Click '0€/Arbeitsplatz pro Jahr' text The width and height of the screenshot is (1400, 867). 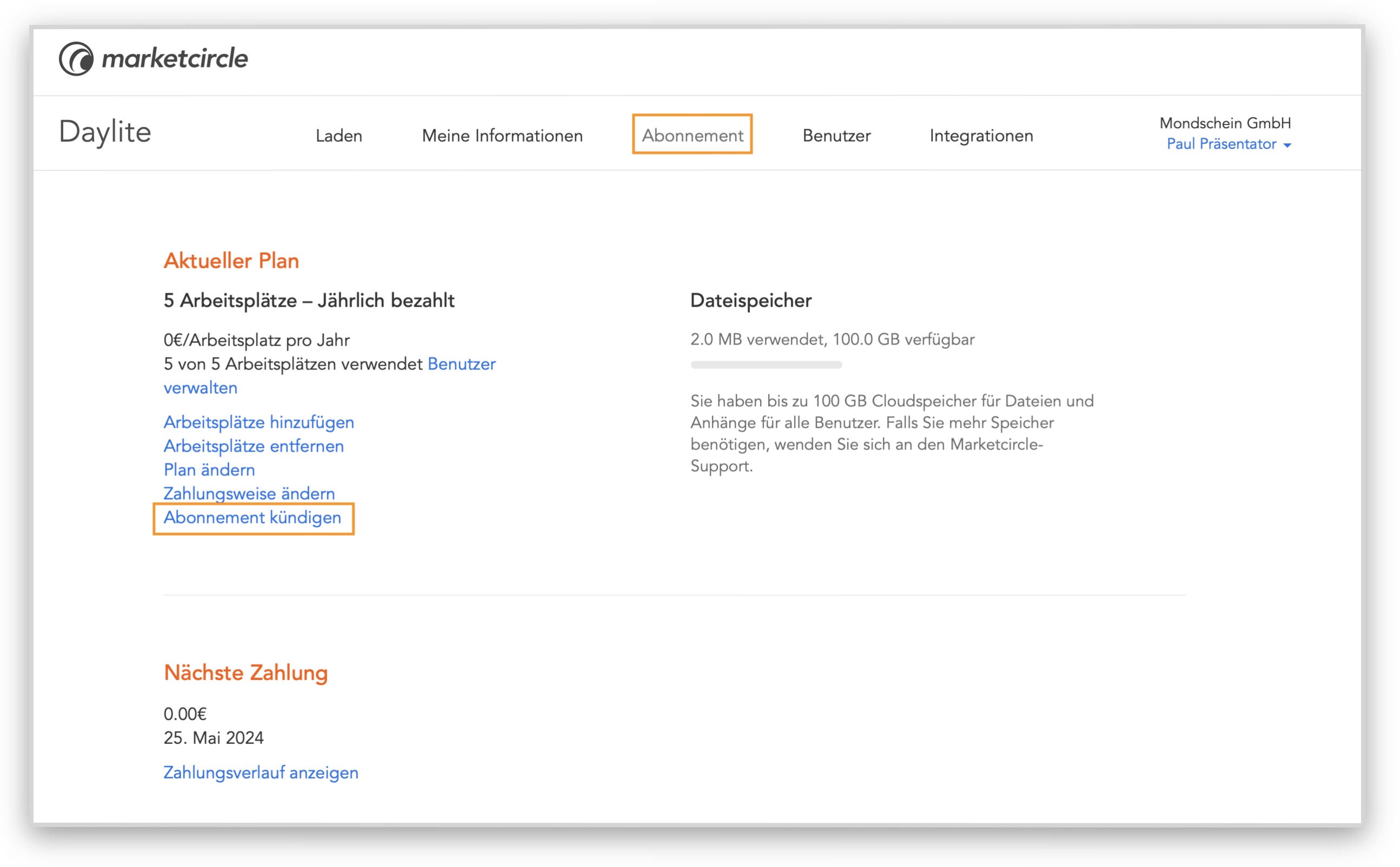[x=256, y=341]
